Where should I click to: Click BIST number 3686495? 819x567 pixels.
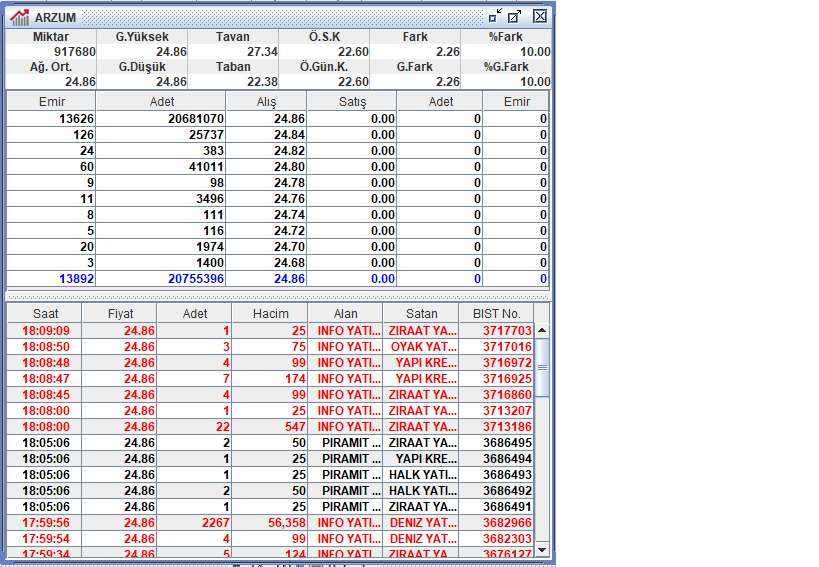click(x=507, y=443)
